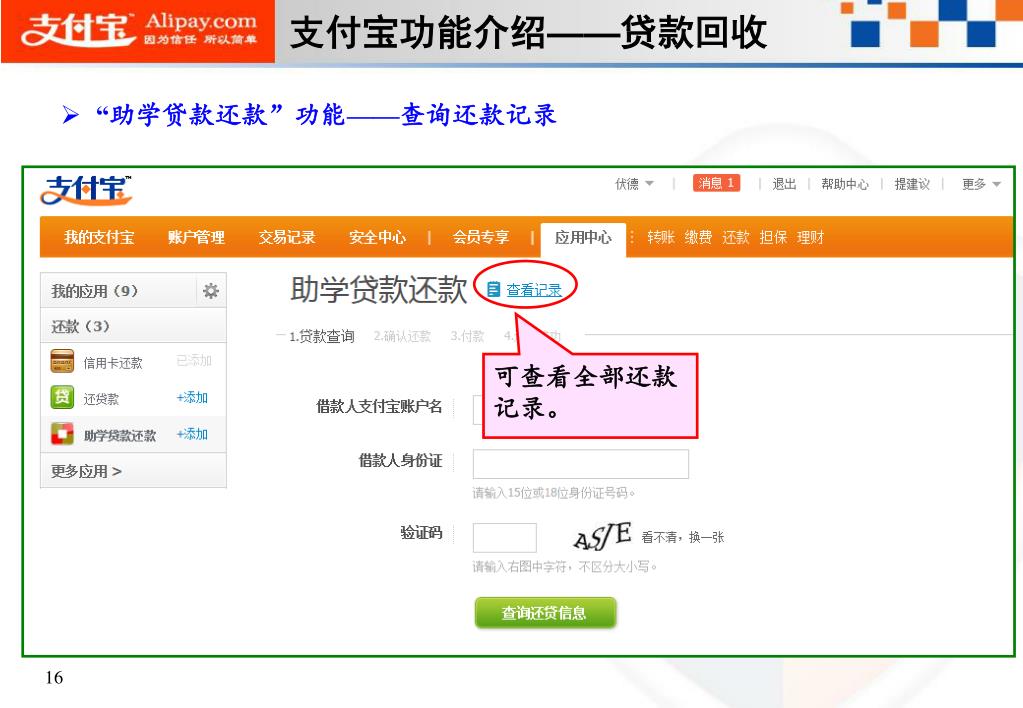Open the 帮助中心 link
Screen dimensions: 1023x708
click(x=845, y=184)
